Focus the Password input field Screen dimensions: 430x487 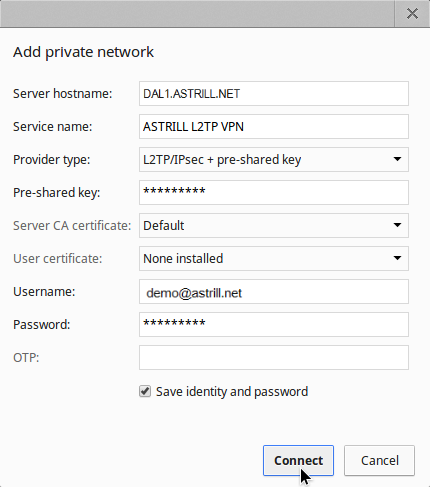point(274,325)
